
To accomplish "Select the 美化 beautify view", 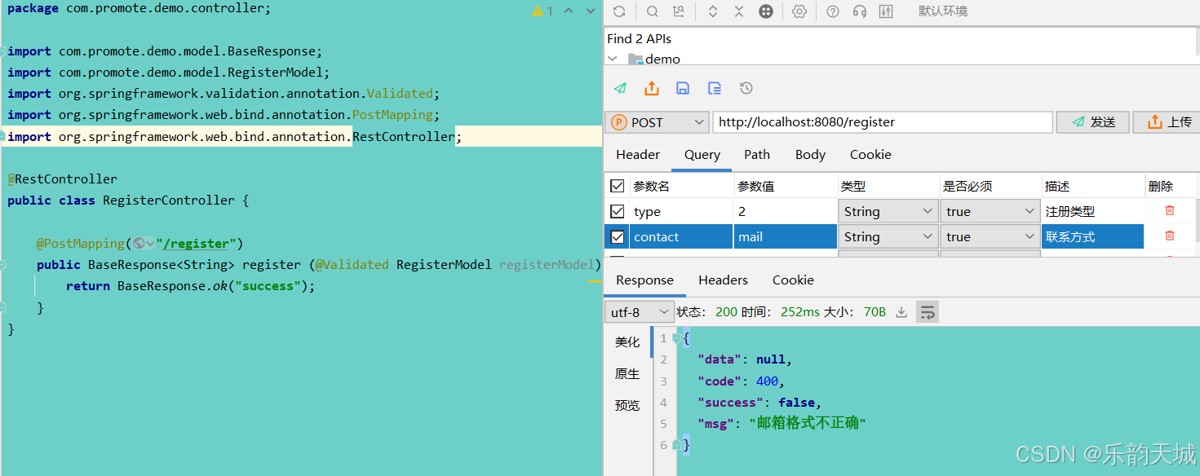I will coord(627,342).
